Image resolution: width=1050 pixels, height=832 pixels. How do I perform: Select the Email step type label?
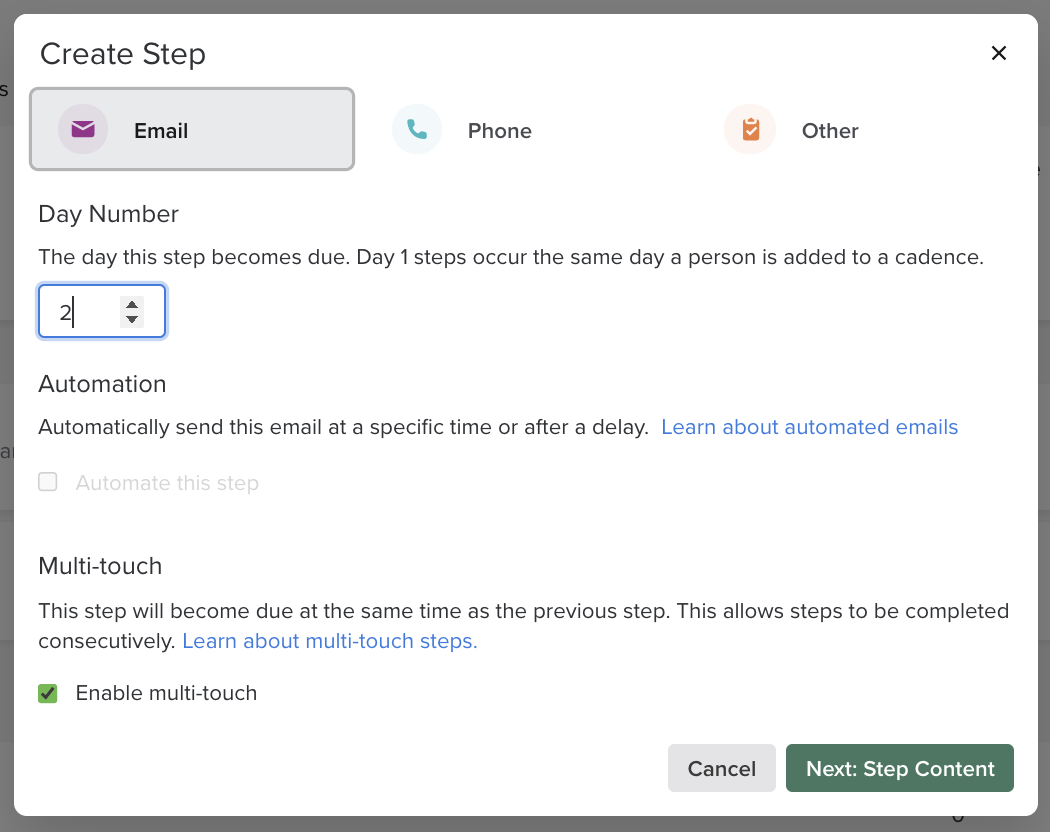(161, 131)
